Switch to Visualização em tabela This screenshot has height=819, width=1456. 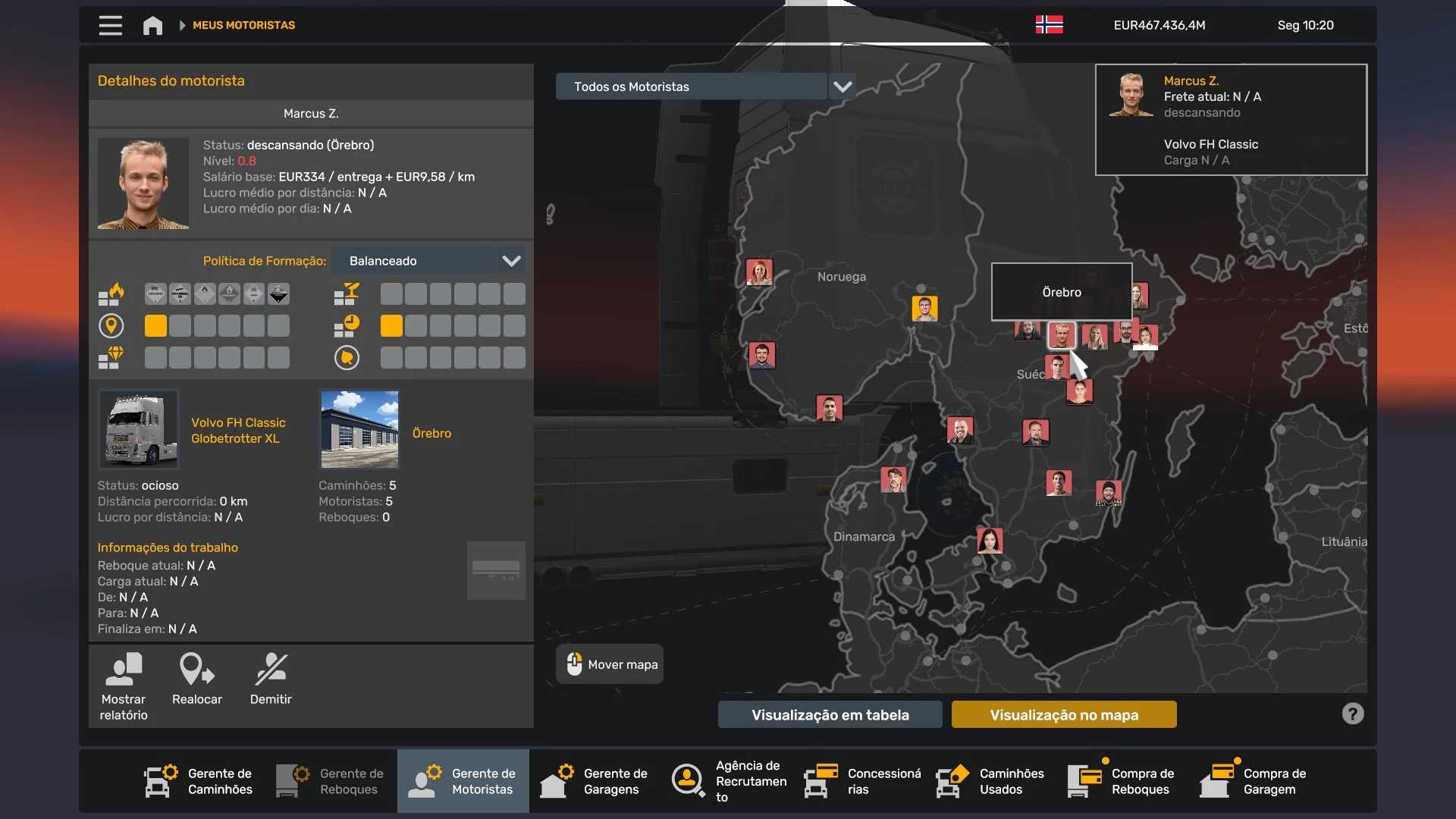pos(830,714)
